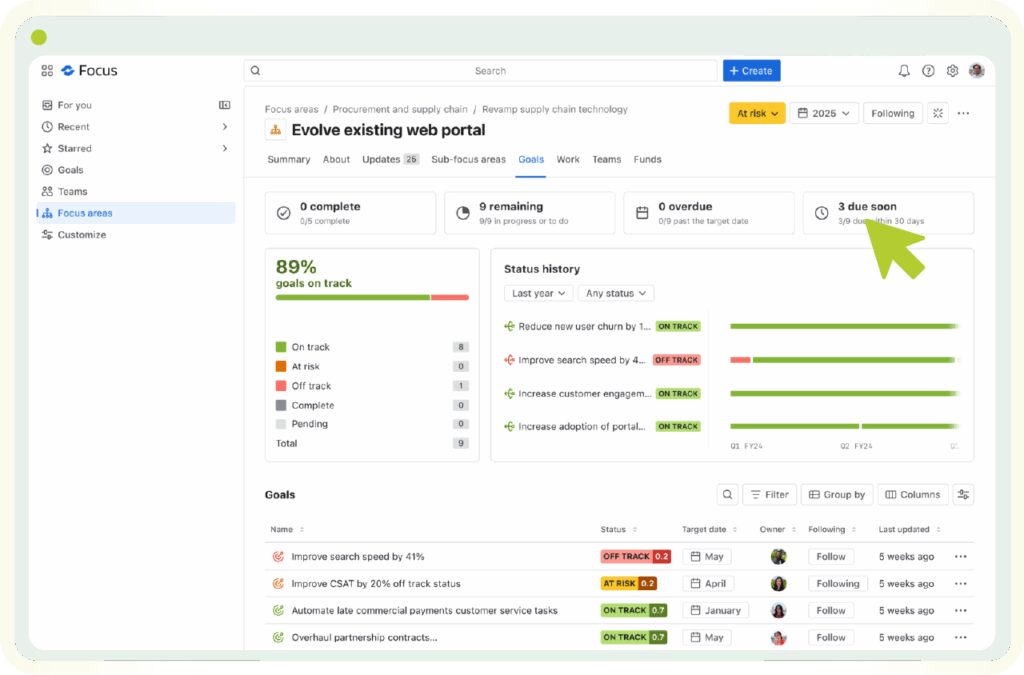
Task: Open the Group by menu
Action: point(837,495)
